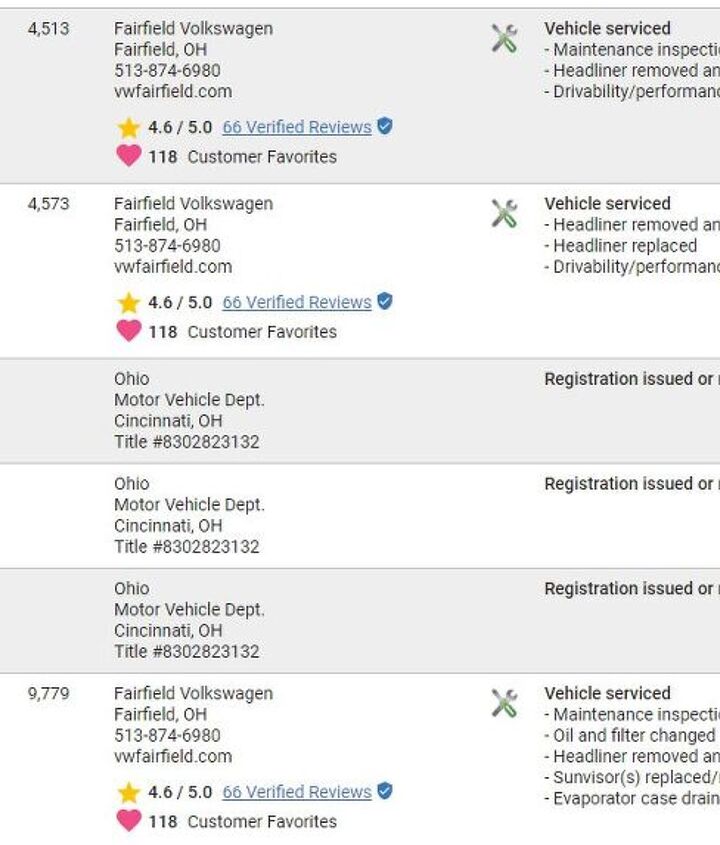Click Title #8302823132 in the white registration row

point(186,547)
